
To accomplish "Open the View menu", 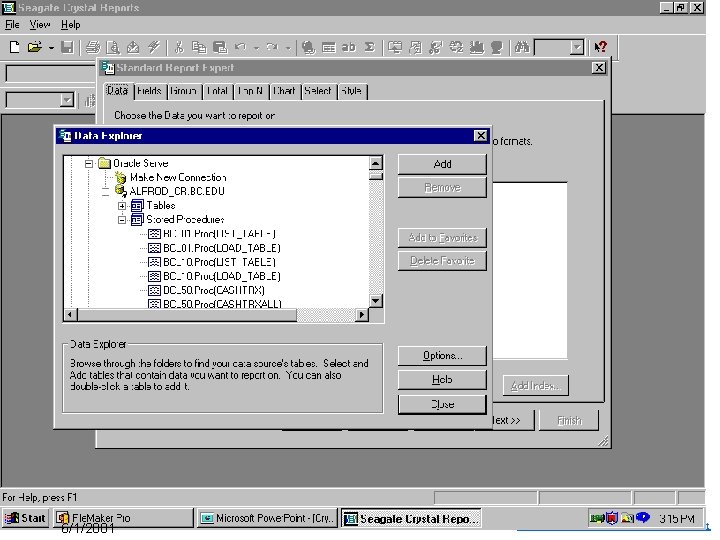I will tap(39, 25).
